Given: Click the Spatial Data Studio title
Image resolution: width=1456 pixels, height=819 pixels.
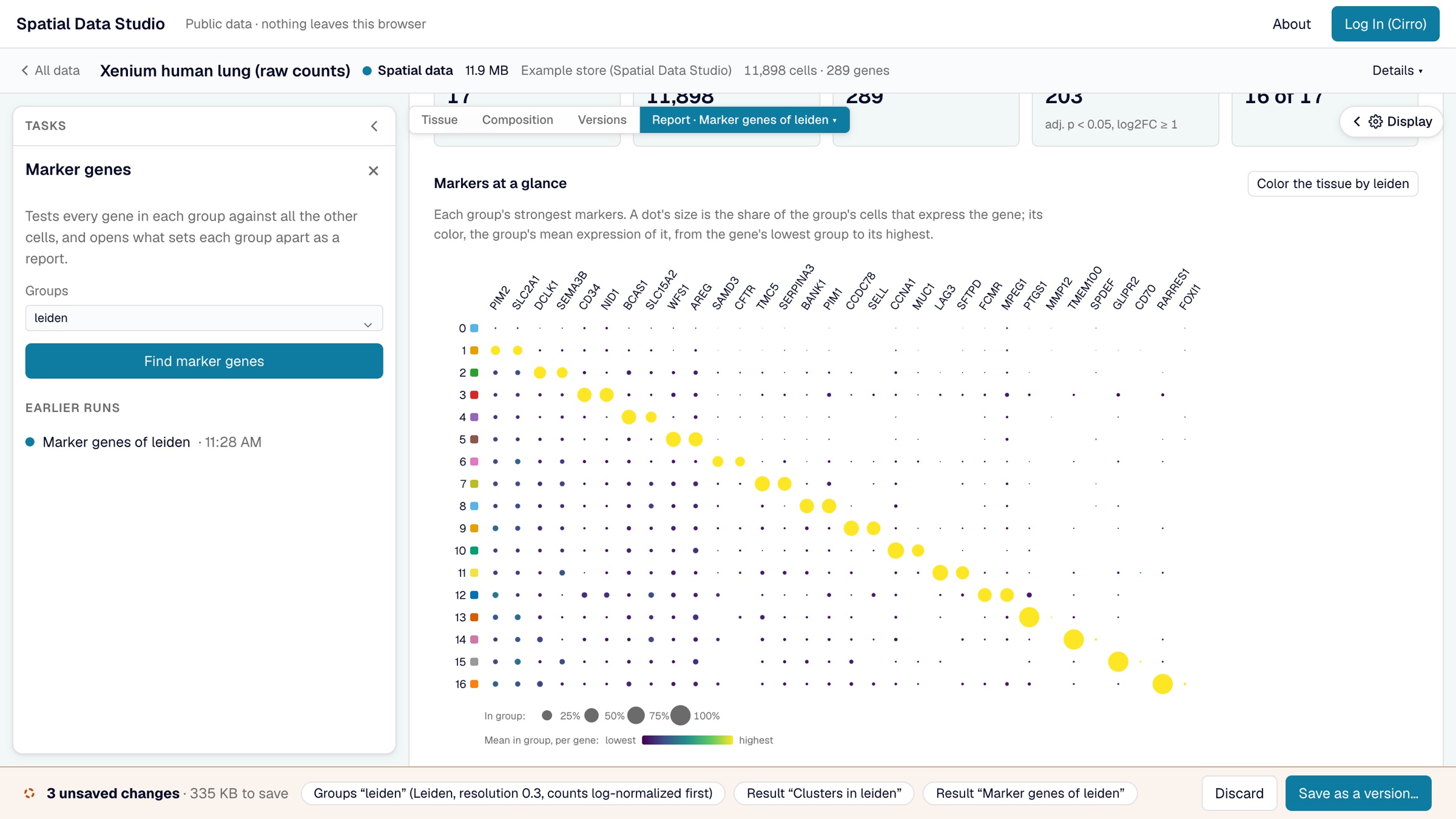Looking at the screenshot, I should click(90, 24).
